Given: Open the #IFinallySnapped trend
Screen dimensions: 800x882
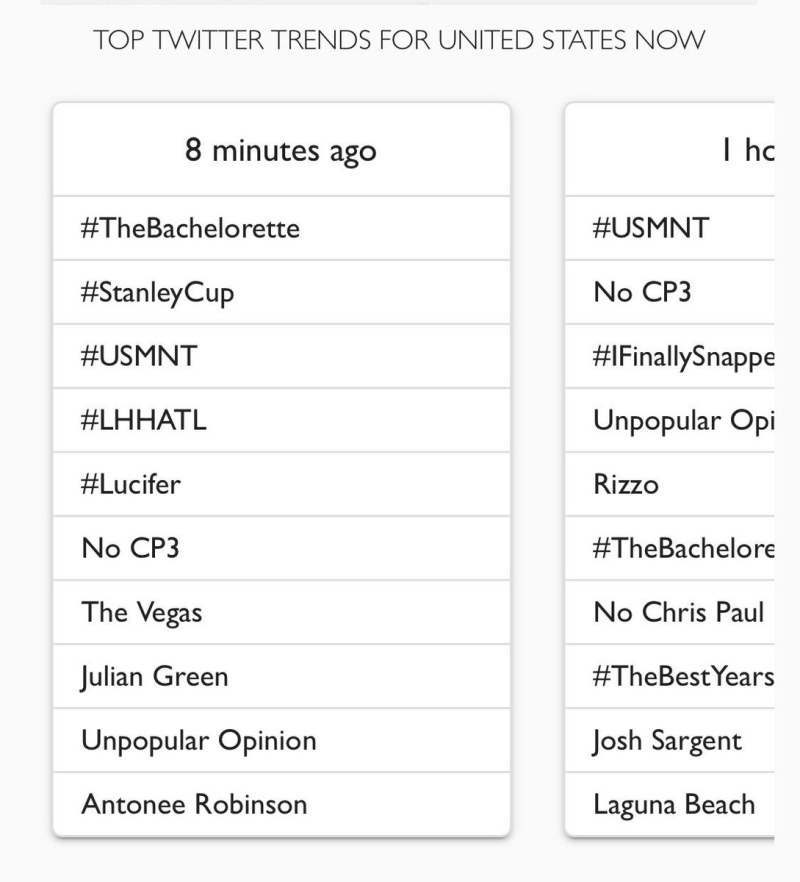Looking at the screenshot, I should 682,356.
